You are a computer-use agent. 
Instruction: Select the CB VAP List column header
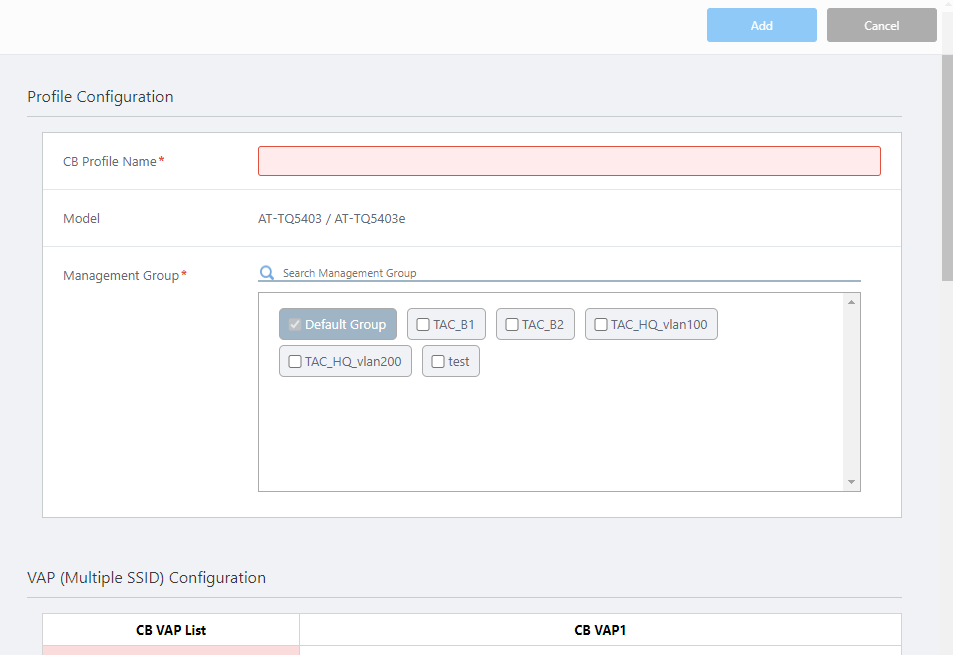(x=171, y=630)
